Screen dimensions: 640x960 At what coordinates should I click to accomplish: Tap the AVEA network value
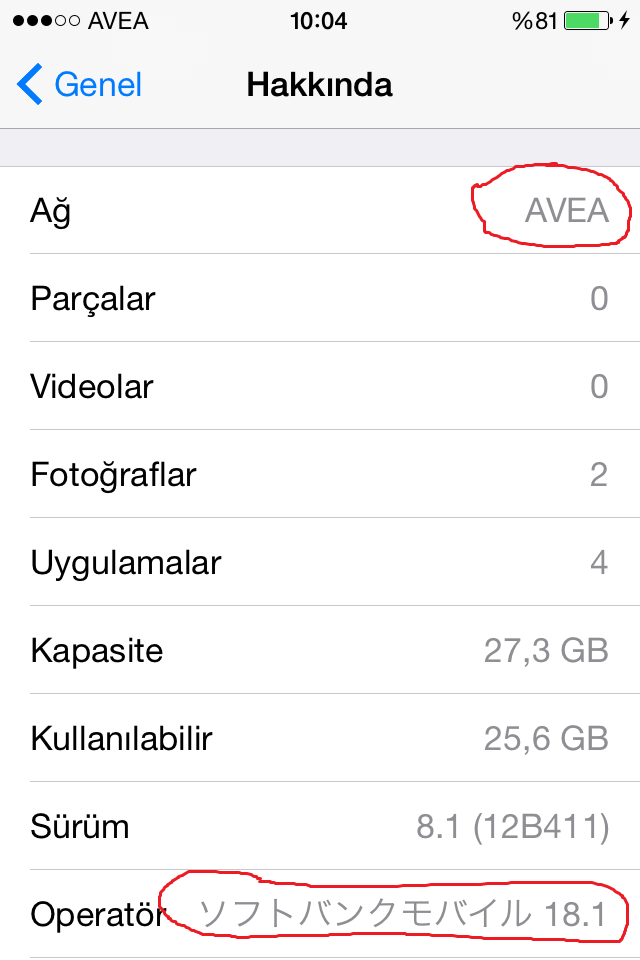567,211
